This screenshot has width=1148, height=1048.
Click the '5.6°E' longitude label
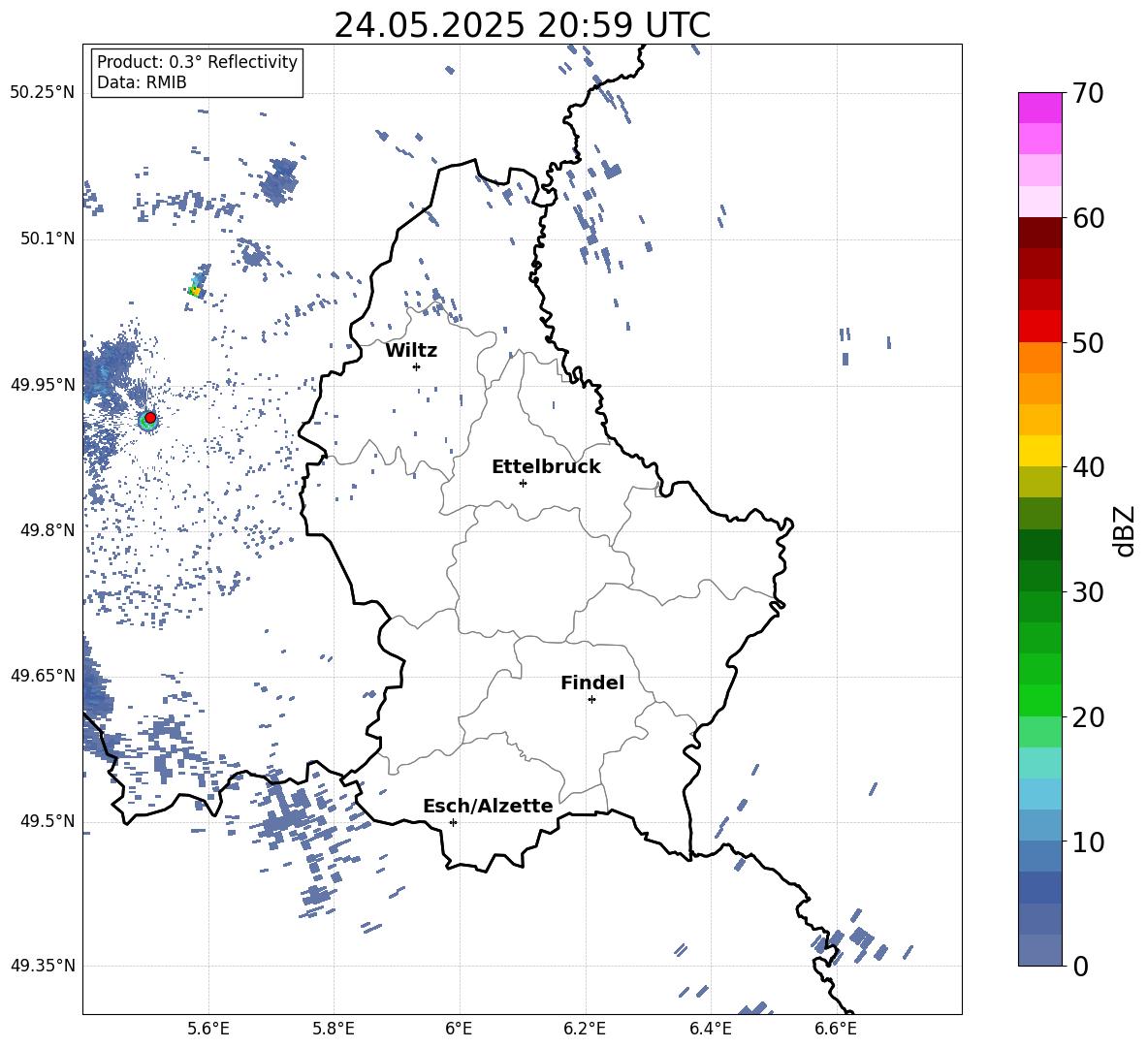click(208, 1029)
